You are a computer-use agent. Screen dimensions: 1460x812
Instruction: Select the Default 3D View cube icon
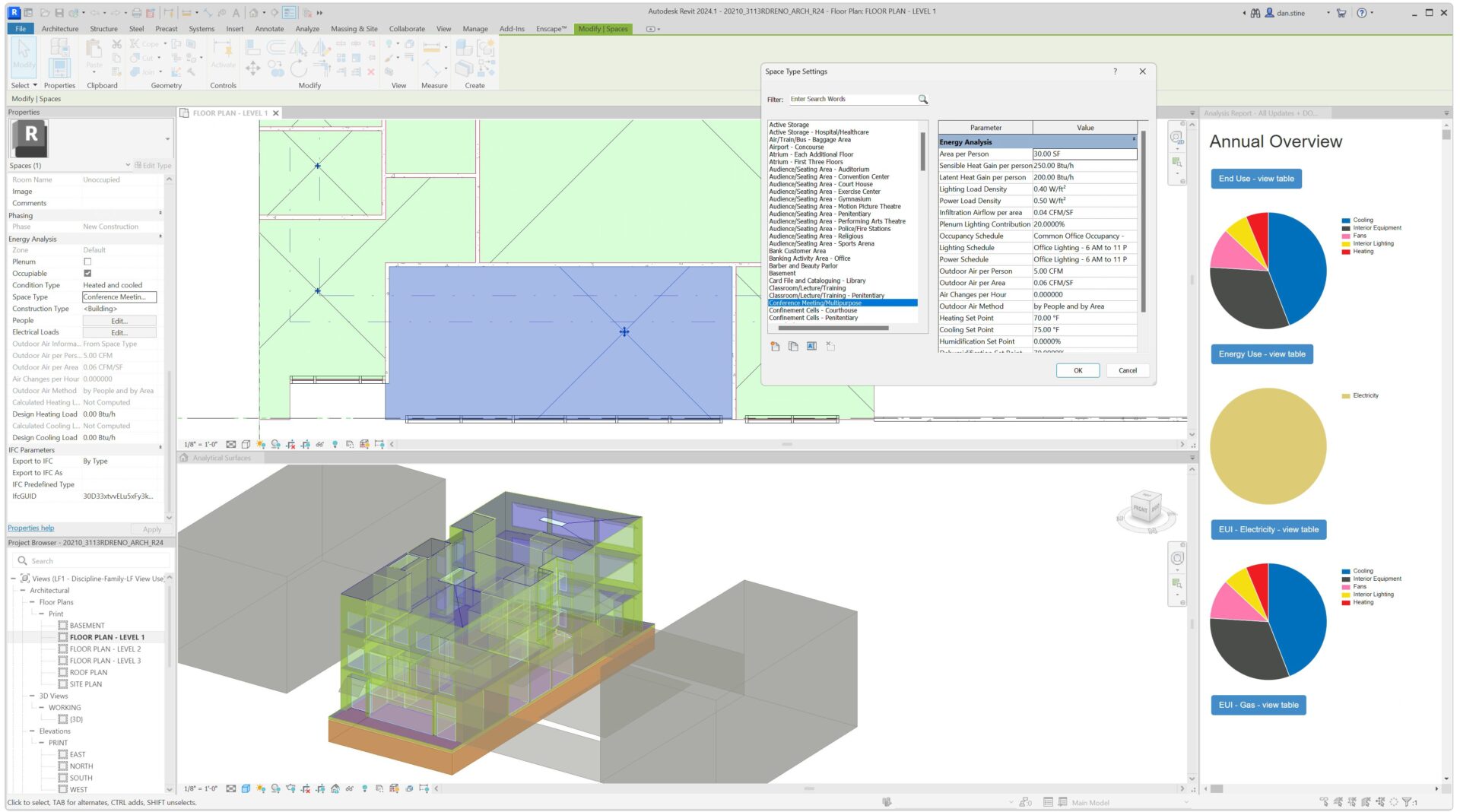(x=254, y=12)
